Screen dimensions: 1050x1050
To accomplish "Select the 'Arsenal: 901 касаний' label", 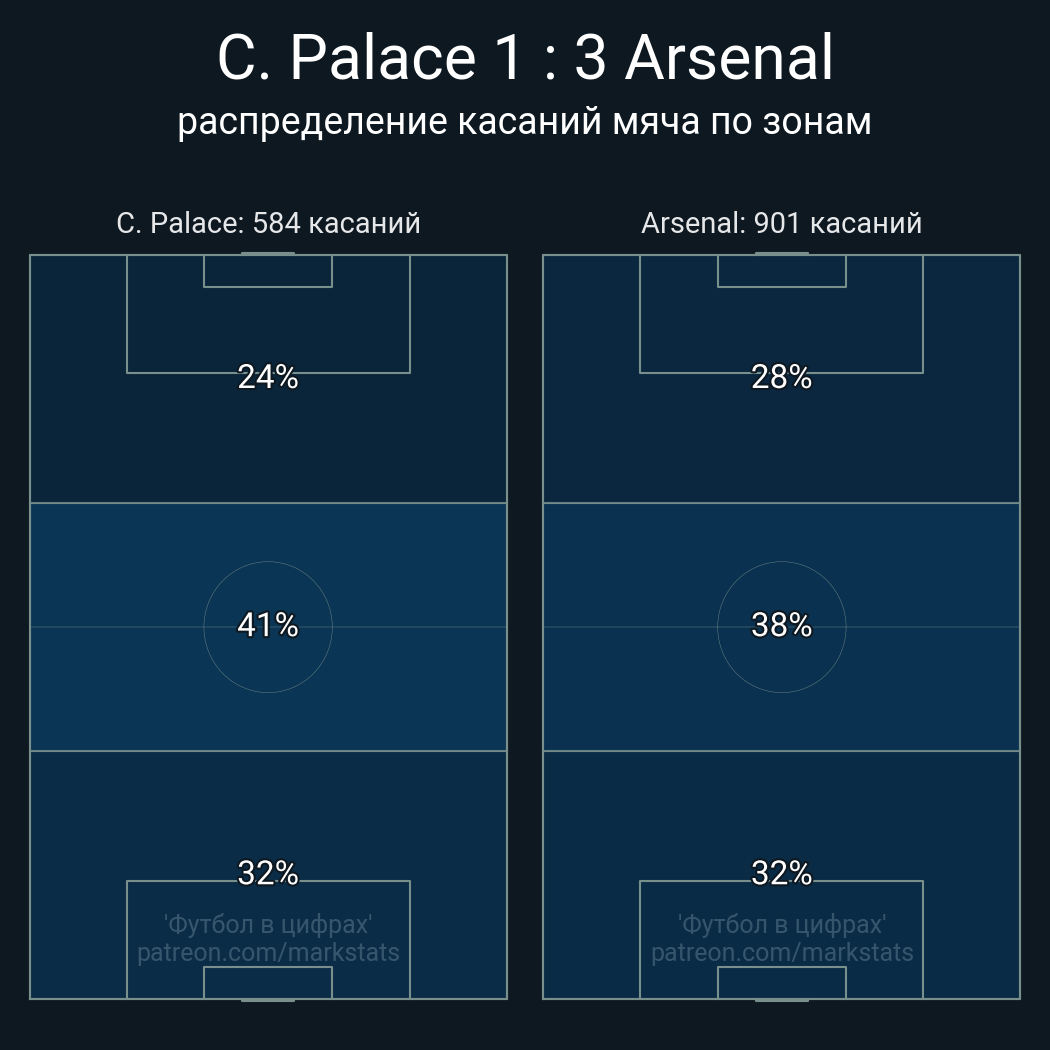I will pyautogui.click(x=781, y=223).
